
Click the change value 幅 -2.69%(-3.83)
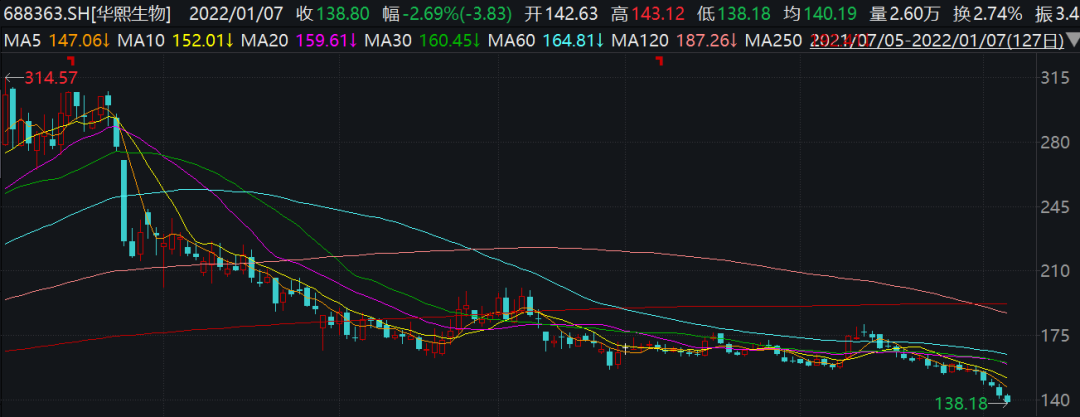tap(446, 13)
